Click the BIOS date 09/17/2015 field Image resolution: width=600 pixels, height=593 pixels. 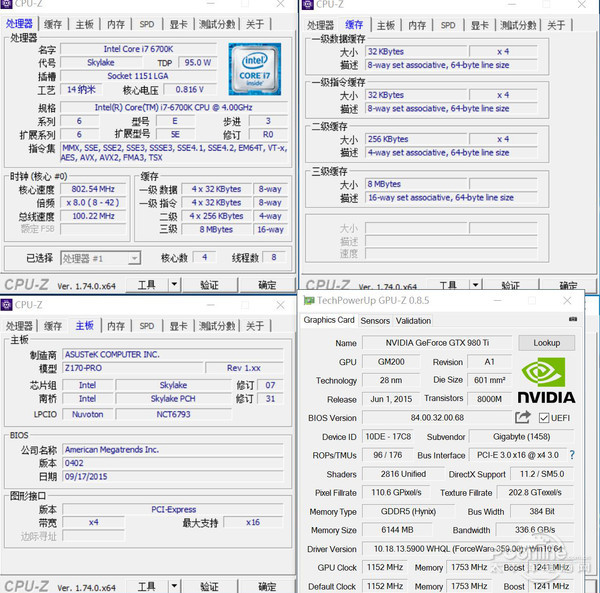[x=173, y=476]
